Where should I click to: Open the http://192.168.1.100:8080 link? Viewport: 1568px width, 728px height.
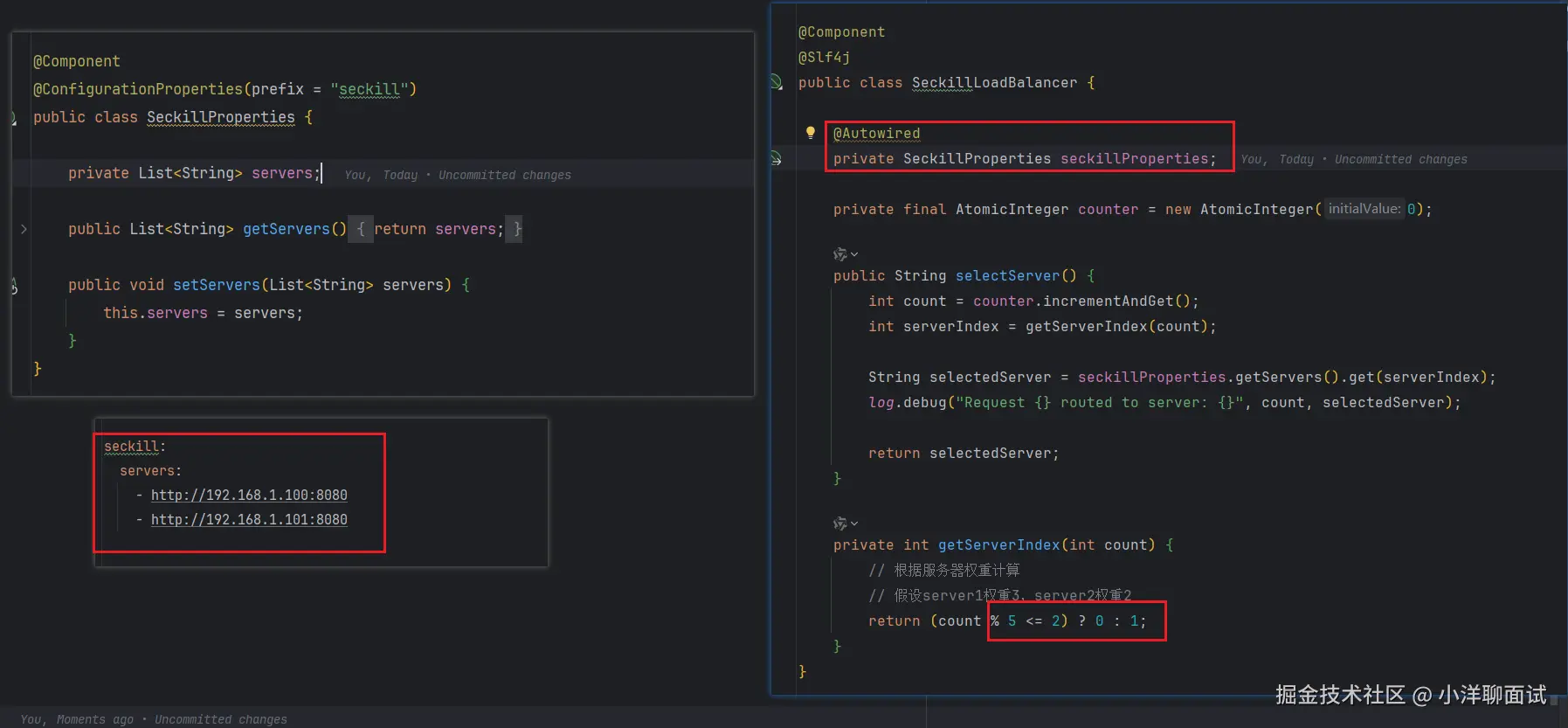pos(249,495)
